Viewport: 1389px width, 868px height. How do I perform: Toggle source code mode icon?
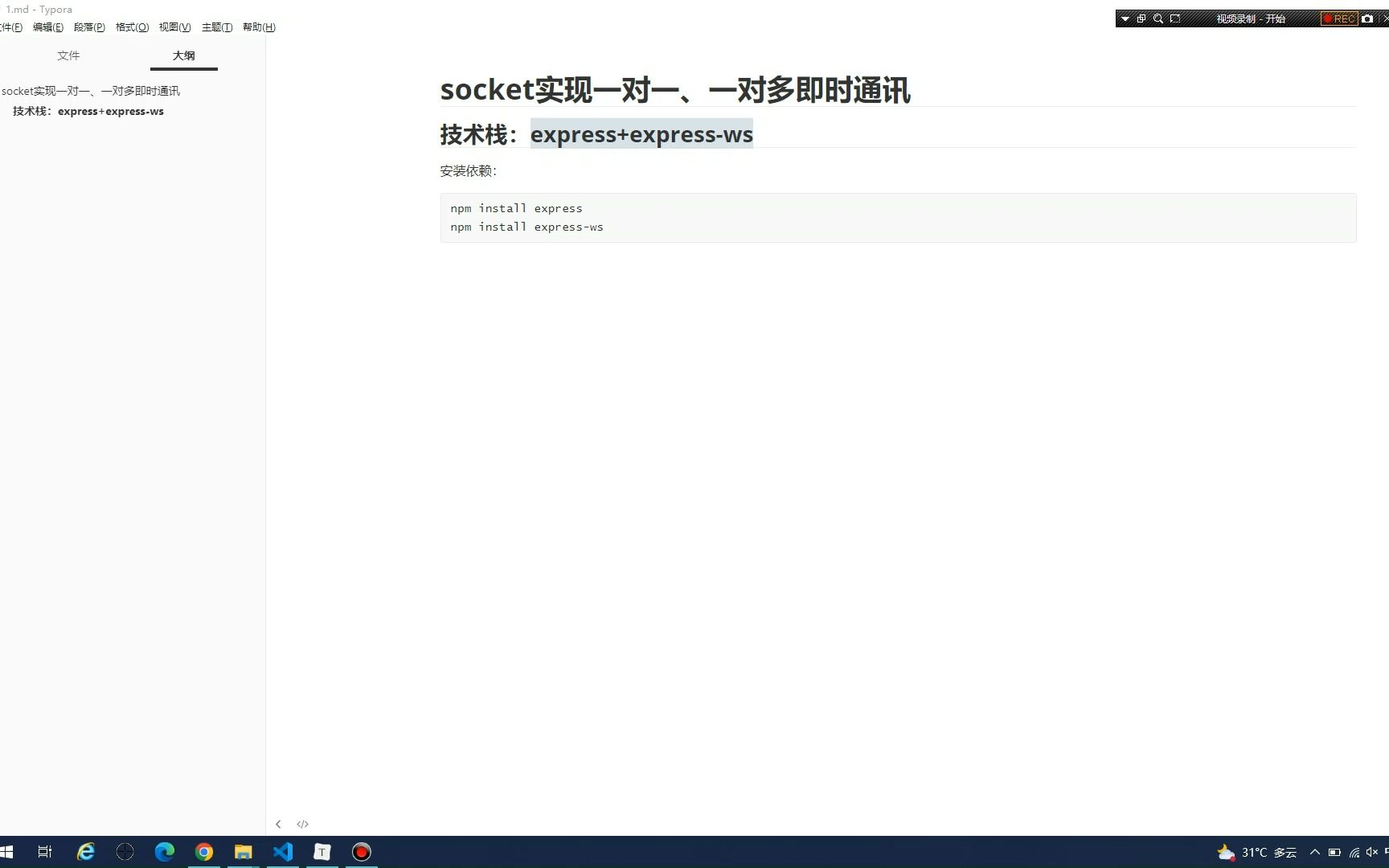click(x=302, y=824)
